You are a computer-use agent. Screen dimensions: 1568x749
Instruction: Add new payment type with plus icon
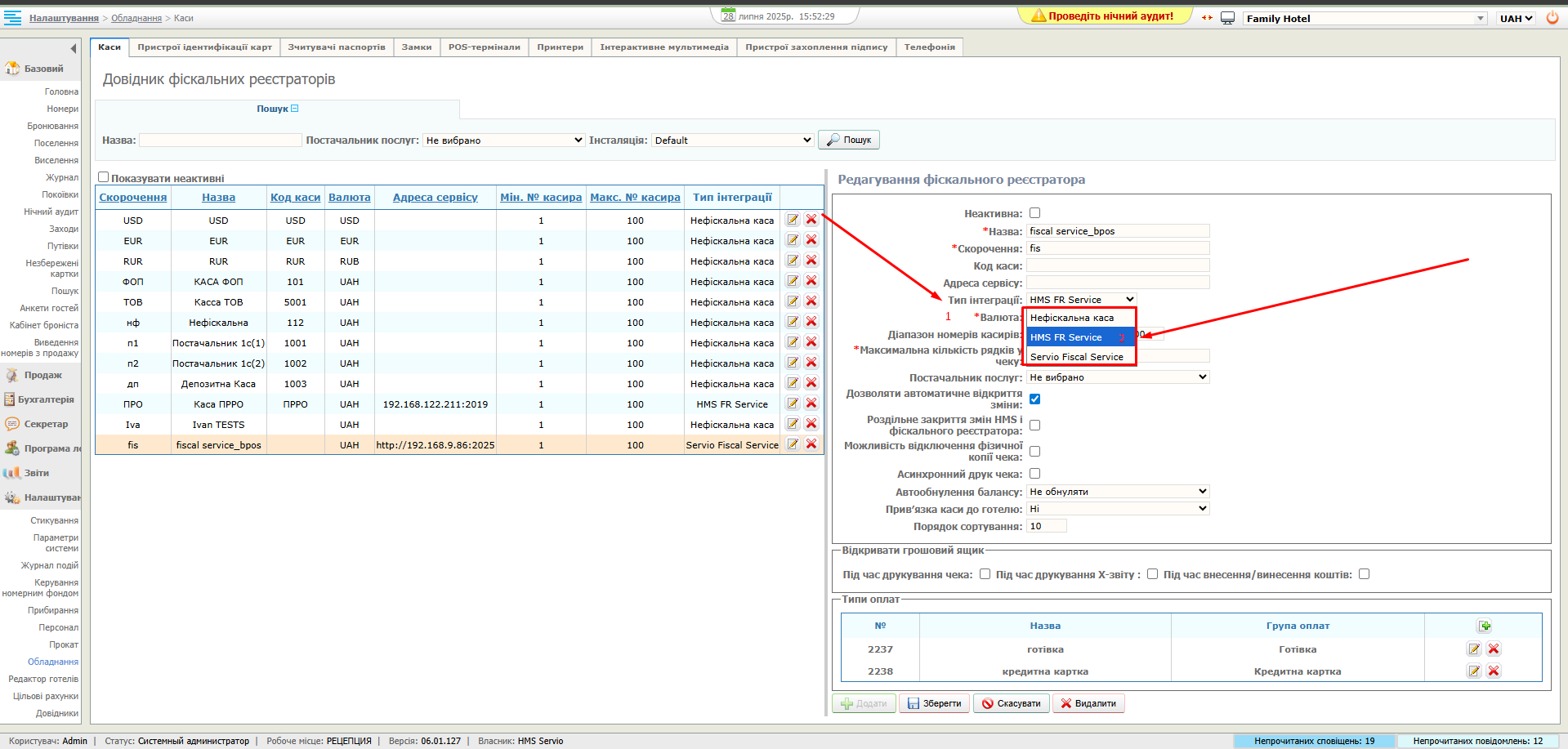1484,626
